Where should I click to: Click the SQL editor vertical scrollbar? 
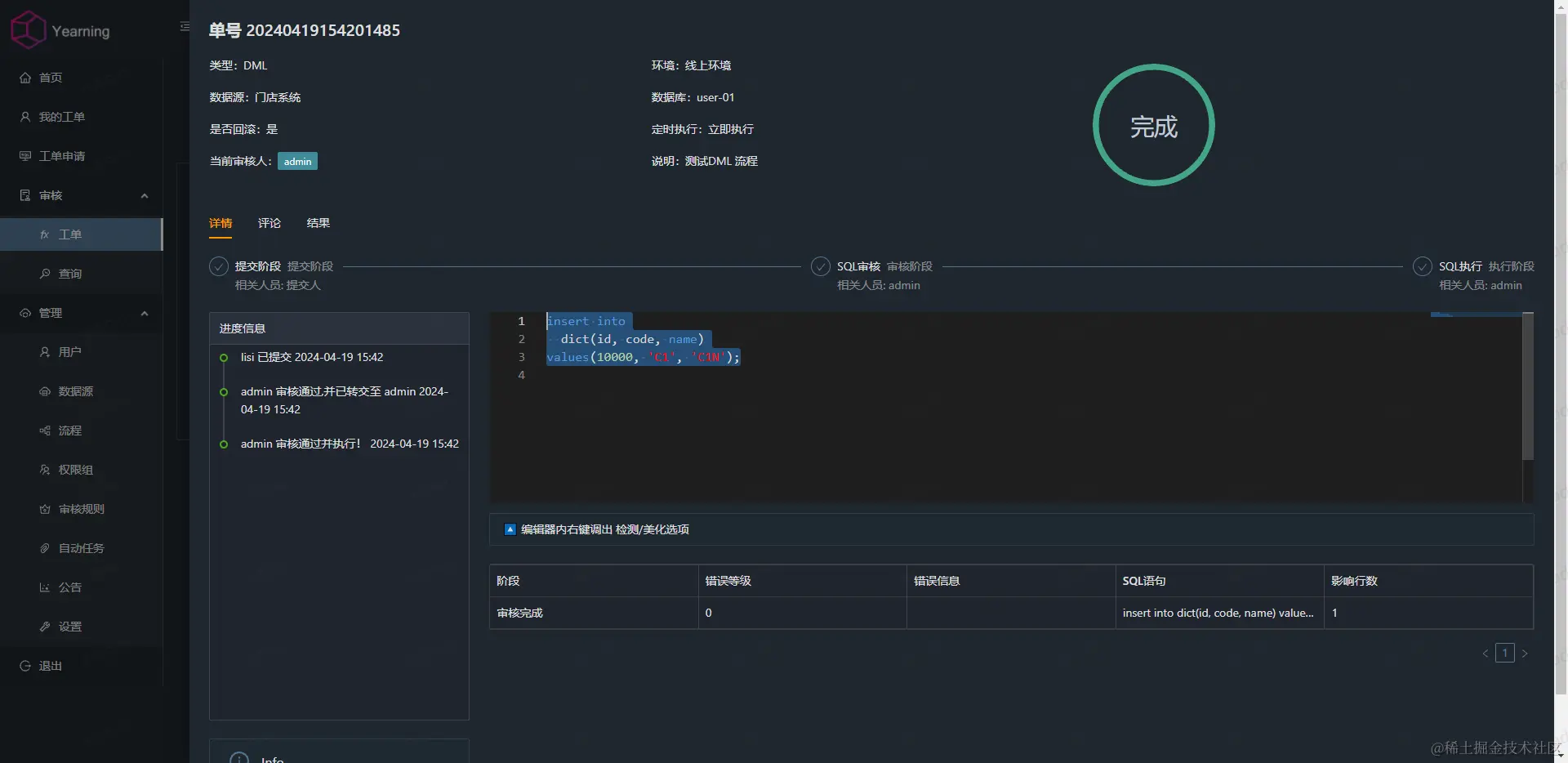point(1528,386)
